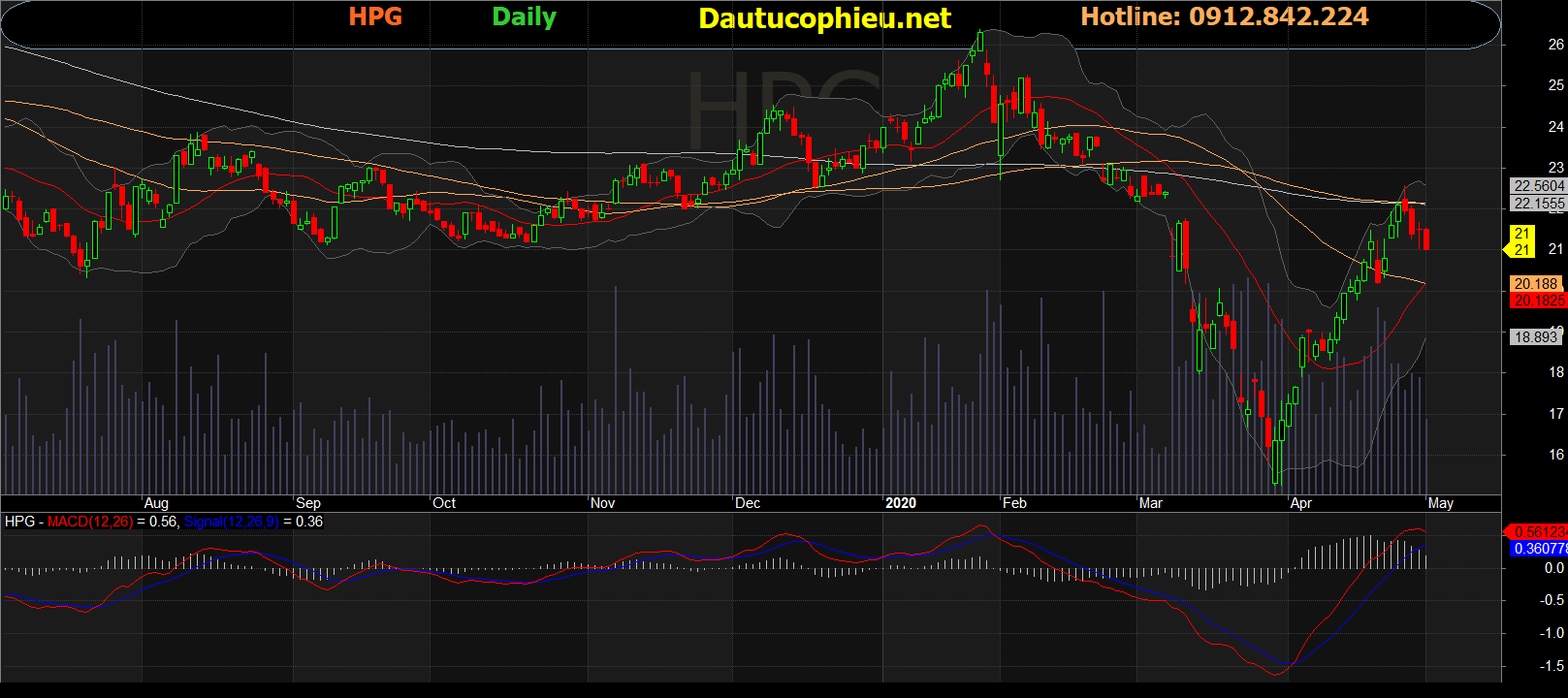1568x698 pixels.
Task: Click the 22.1555 price label on axis
Action: click(x=1539, y=204)
